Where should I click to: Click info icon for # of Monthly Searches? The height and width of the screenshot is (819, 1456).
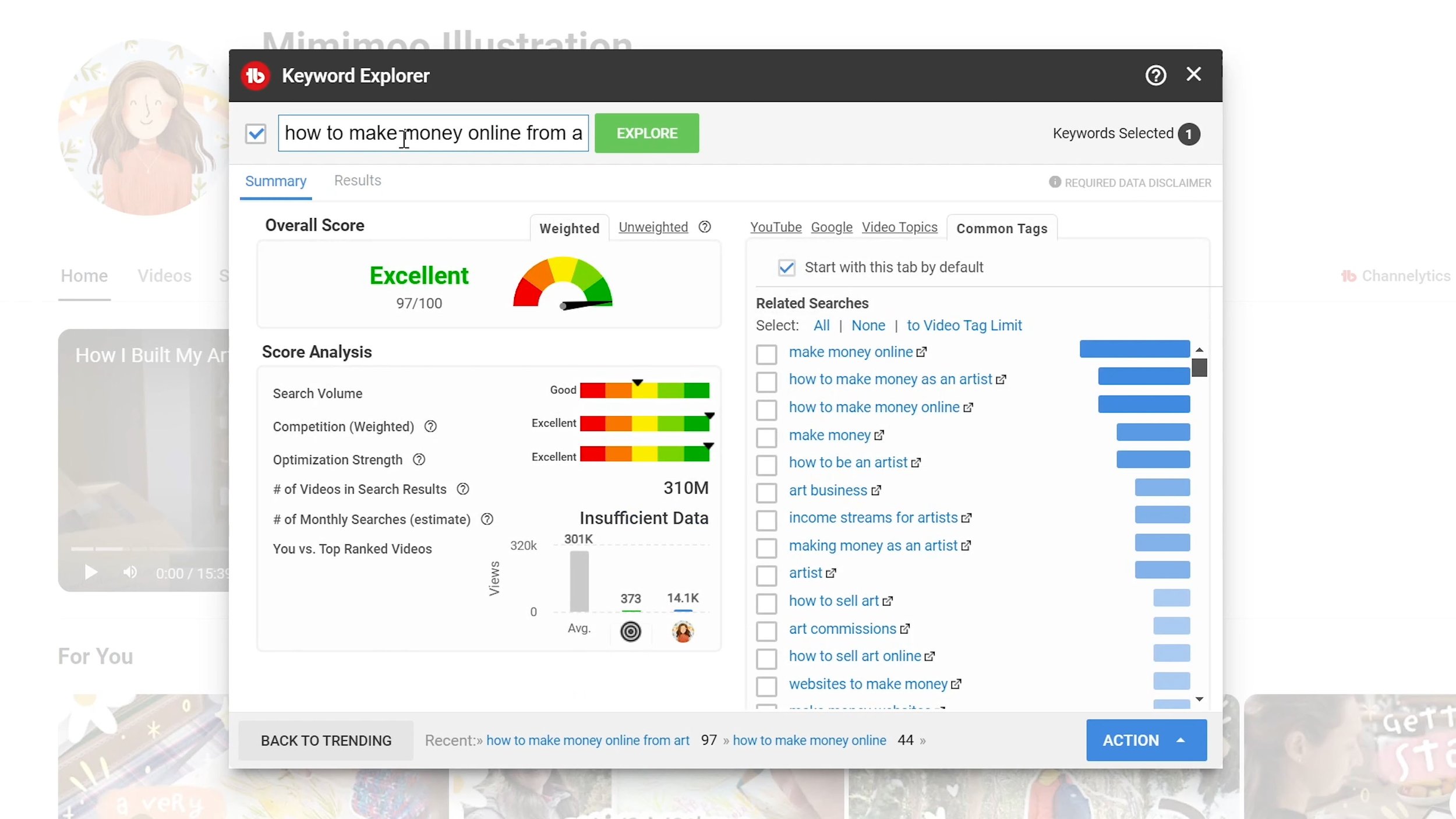487,519
